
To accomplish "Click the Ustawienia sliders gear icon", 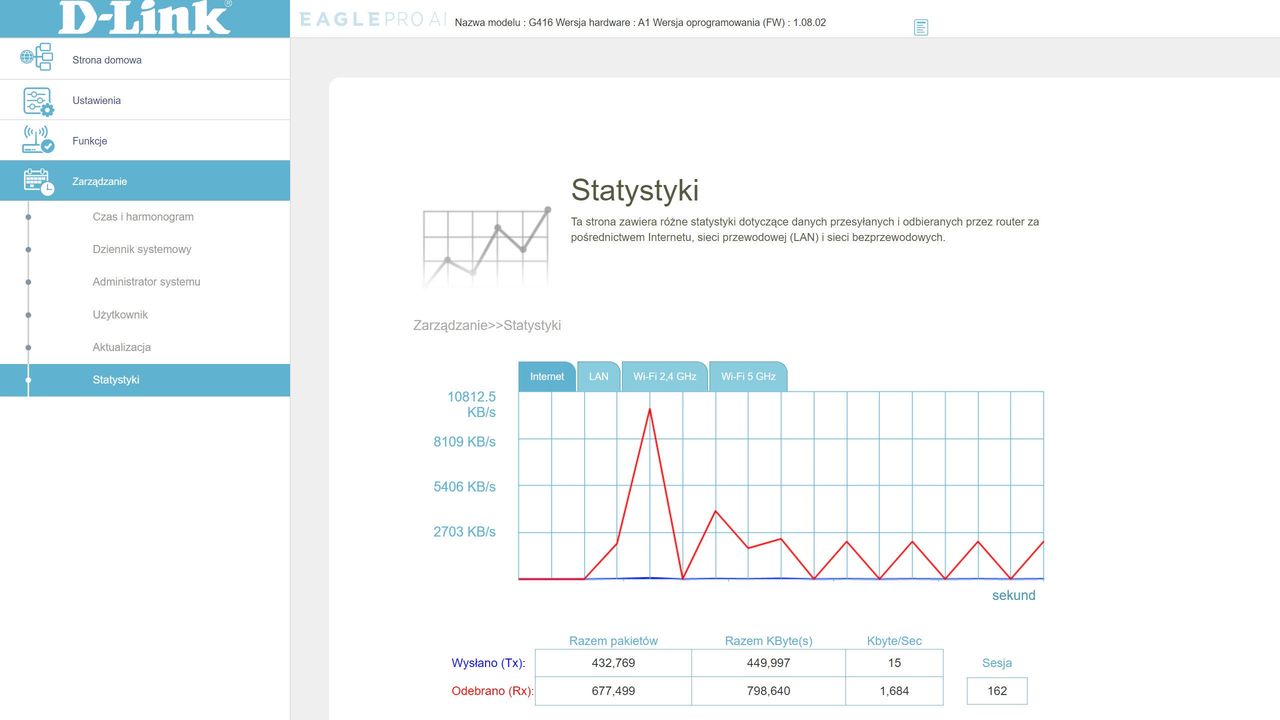I will tap(38, 101).
